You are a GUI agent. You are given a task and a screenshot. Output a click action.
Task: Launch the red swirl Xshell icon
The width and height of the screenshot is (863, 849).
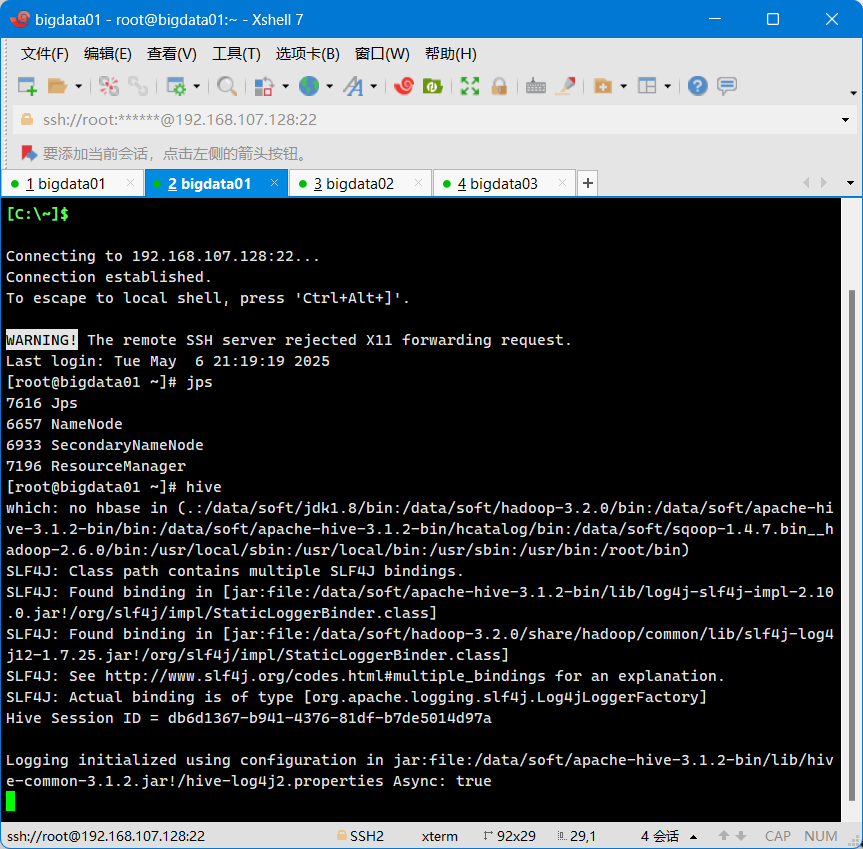coord(403,86)
